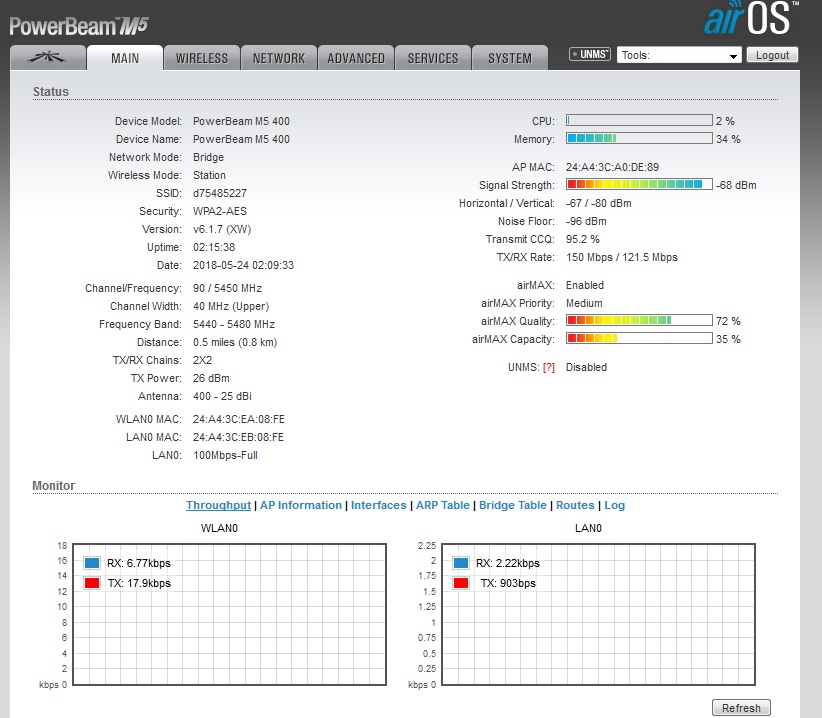Click the Memory usage bar
The height and width of the screenshot is (718, 822).
[x=639, y=138]
